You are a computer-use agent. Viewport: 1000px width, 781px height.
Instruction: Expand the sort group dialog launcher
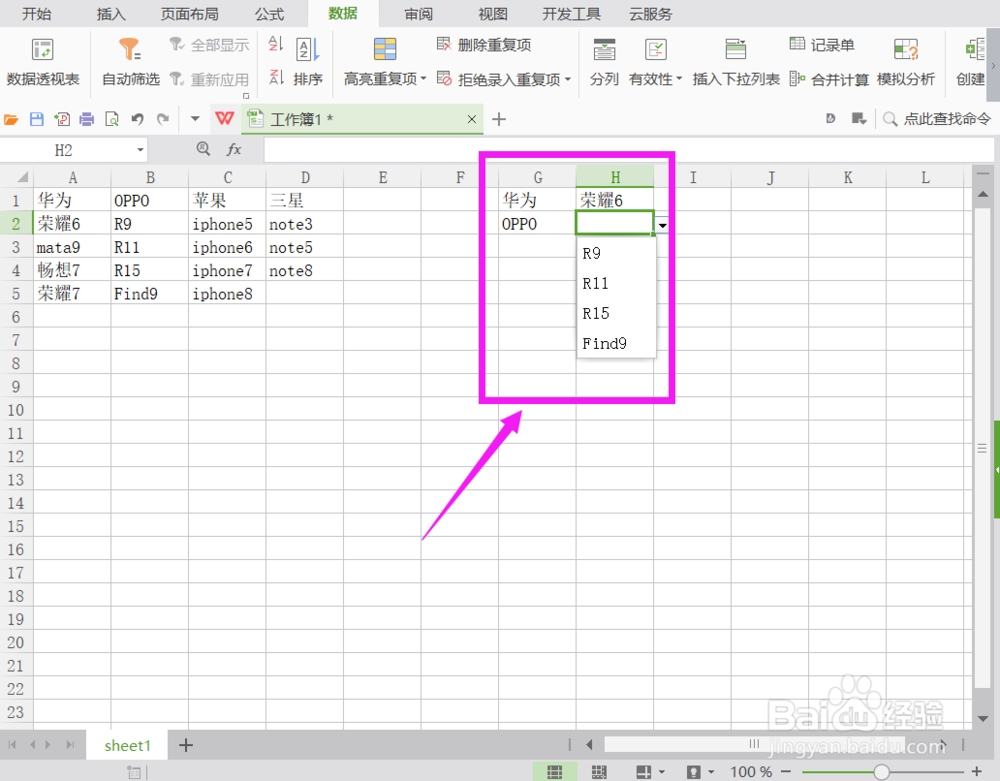pos(246,96)
